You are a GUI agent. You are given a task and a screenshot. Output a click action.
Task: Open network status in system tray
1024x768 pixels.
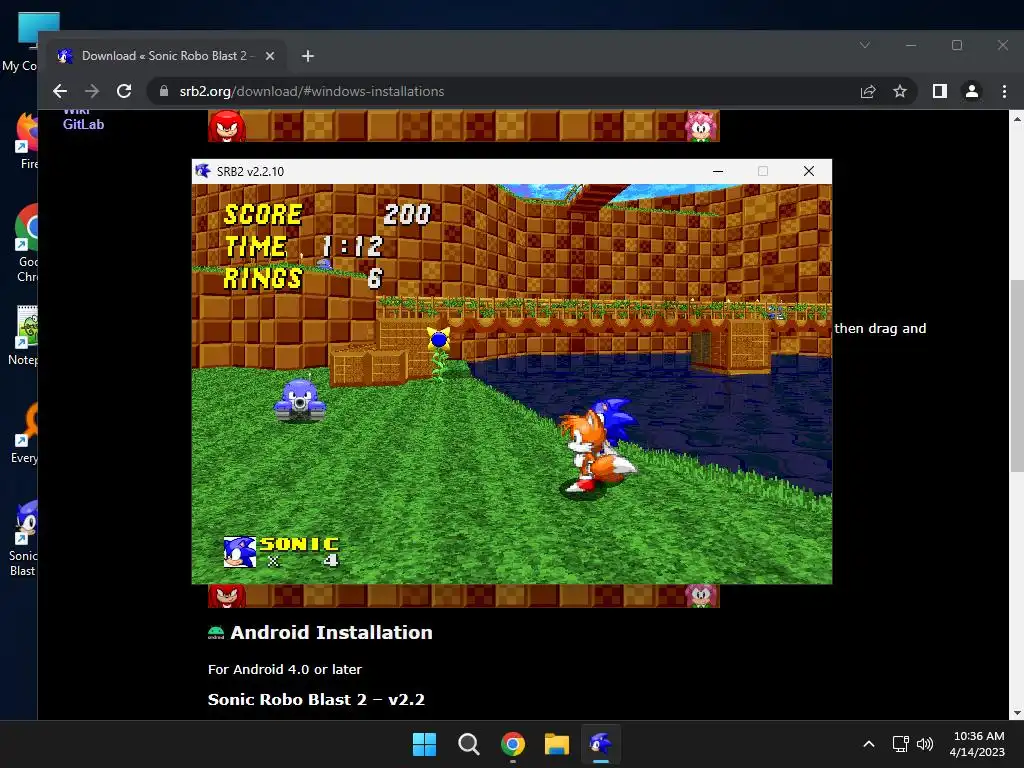tap(901, 744)
